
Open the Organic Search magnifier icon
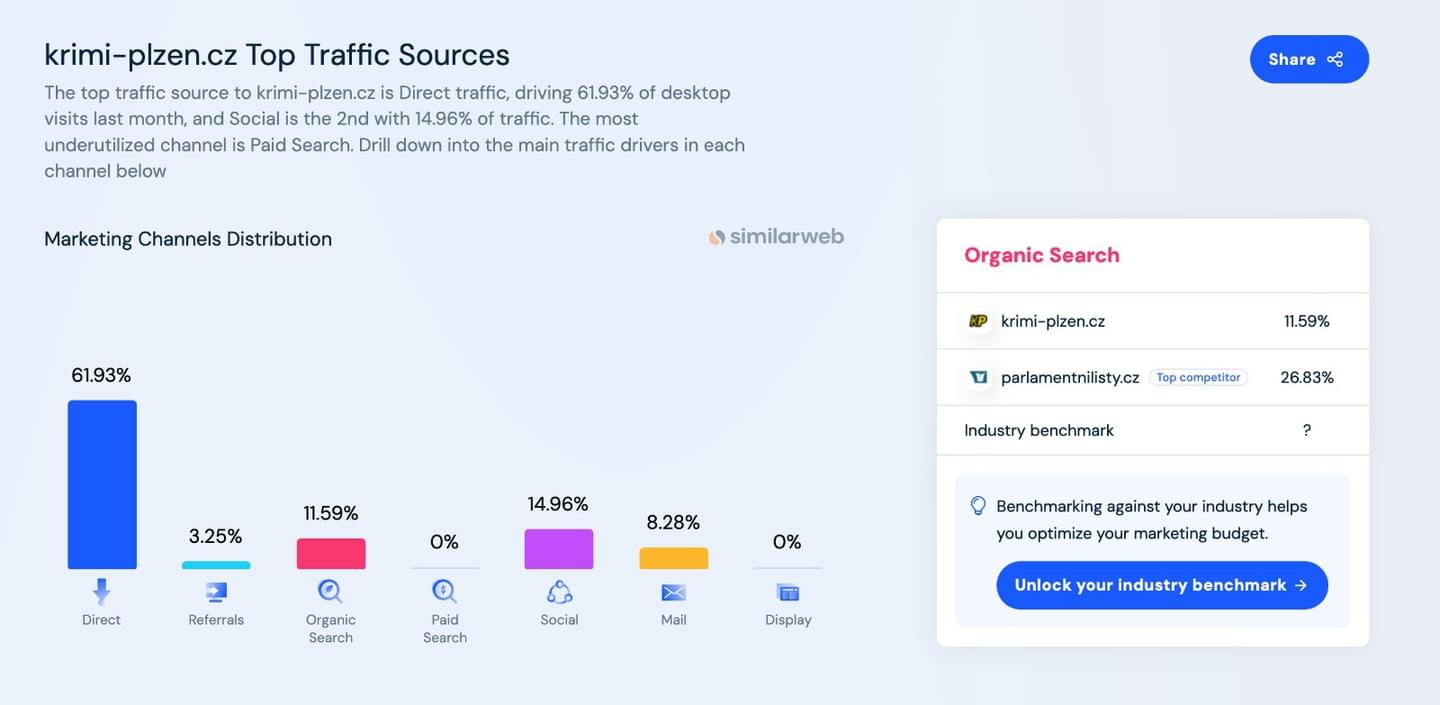point(330,592)
